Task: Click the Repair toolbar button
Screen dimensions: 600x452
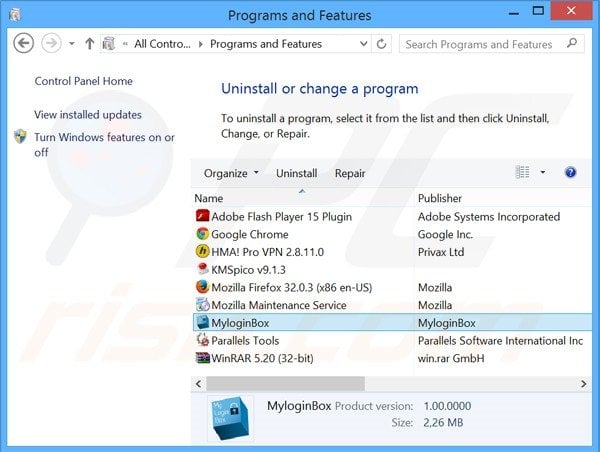Action: pos(350,173)
